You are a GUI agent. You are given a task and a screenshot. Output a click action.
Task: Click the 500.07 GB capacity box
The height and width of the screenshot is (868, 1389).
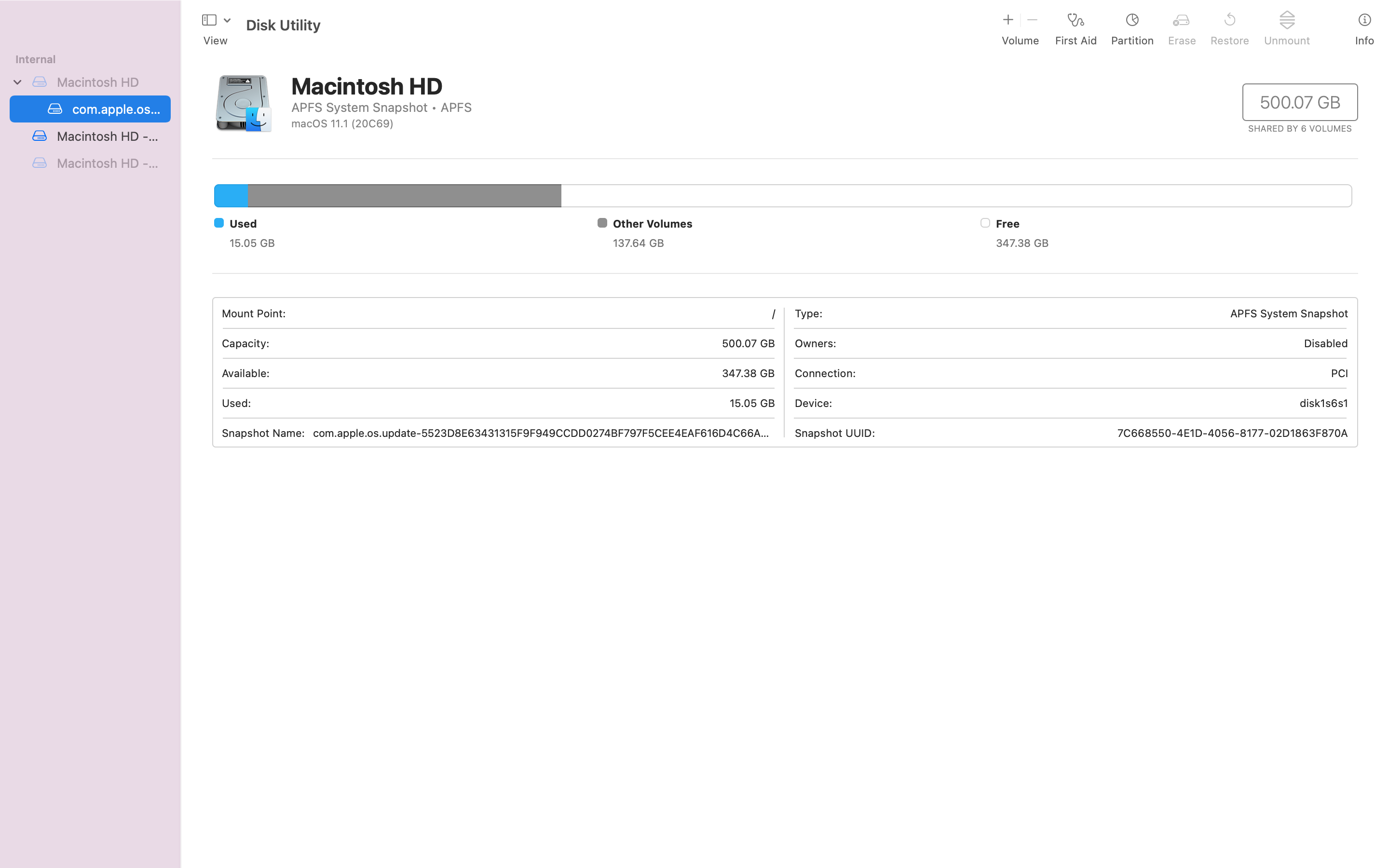(x=1299, y=102)
